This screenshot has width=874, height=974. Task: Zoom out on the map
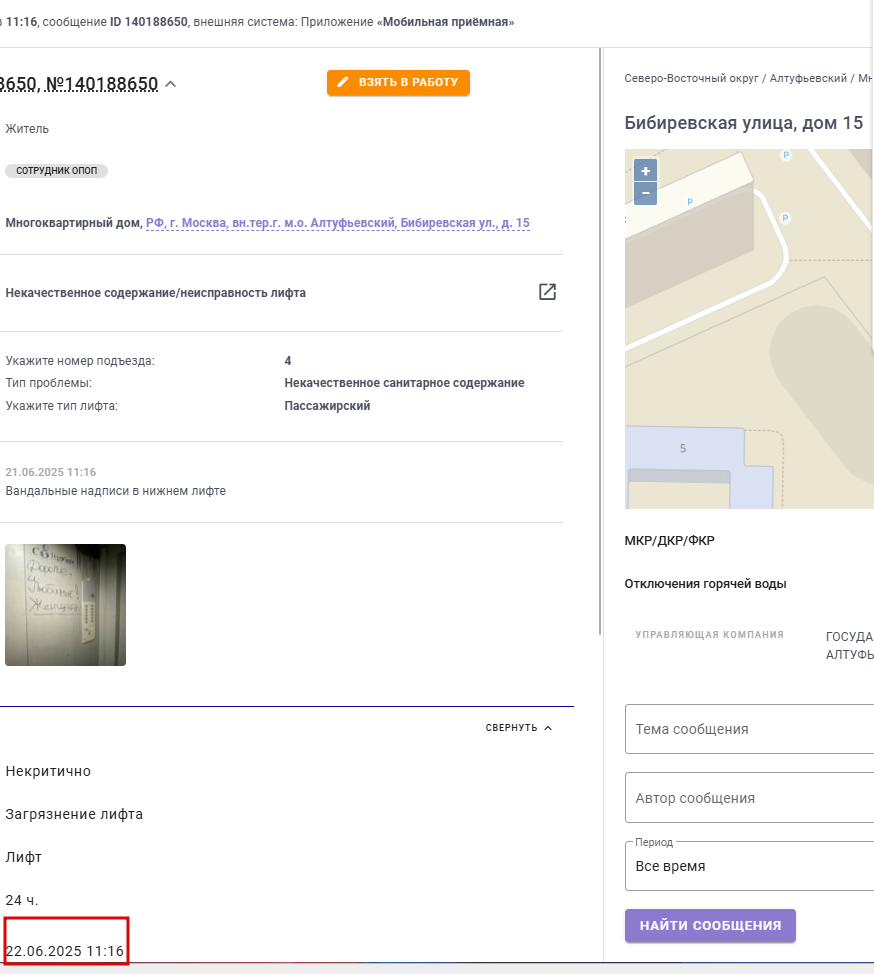(x=645, y=193)
